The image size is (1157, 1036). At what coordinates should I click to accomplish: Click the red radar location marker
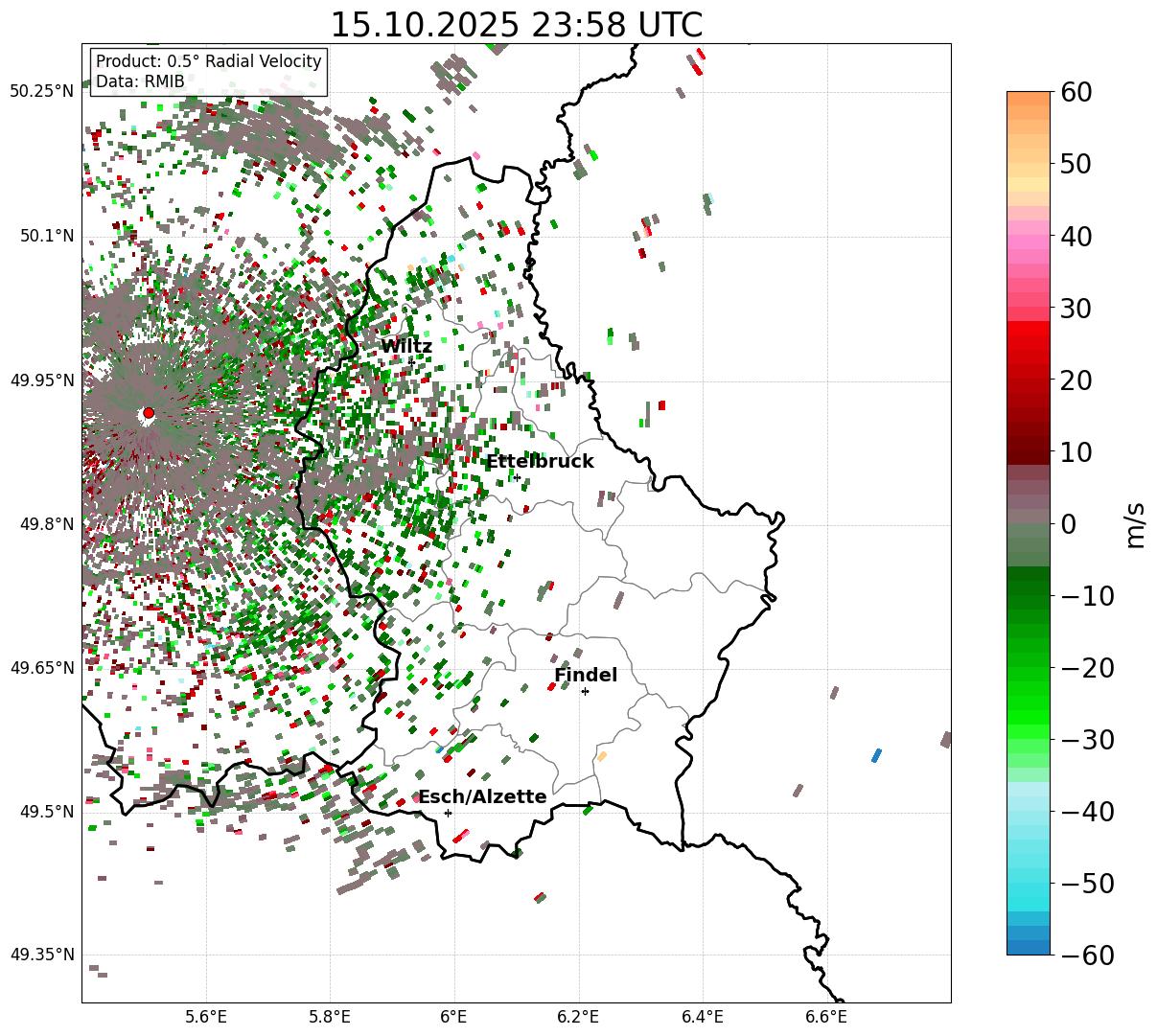tap(149, 413)
